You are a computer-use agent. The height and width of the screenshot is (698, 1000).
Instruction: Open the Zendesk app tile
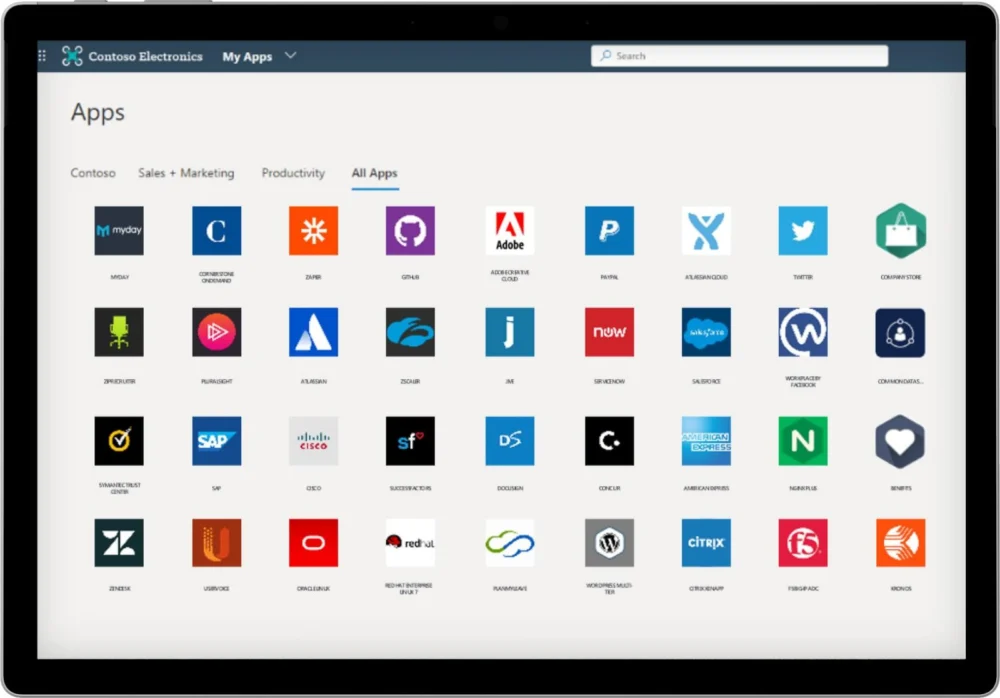(119, 543)
